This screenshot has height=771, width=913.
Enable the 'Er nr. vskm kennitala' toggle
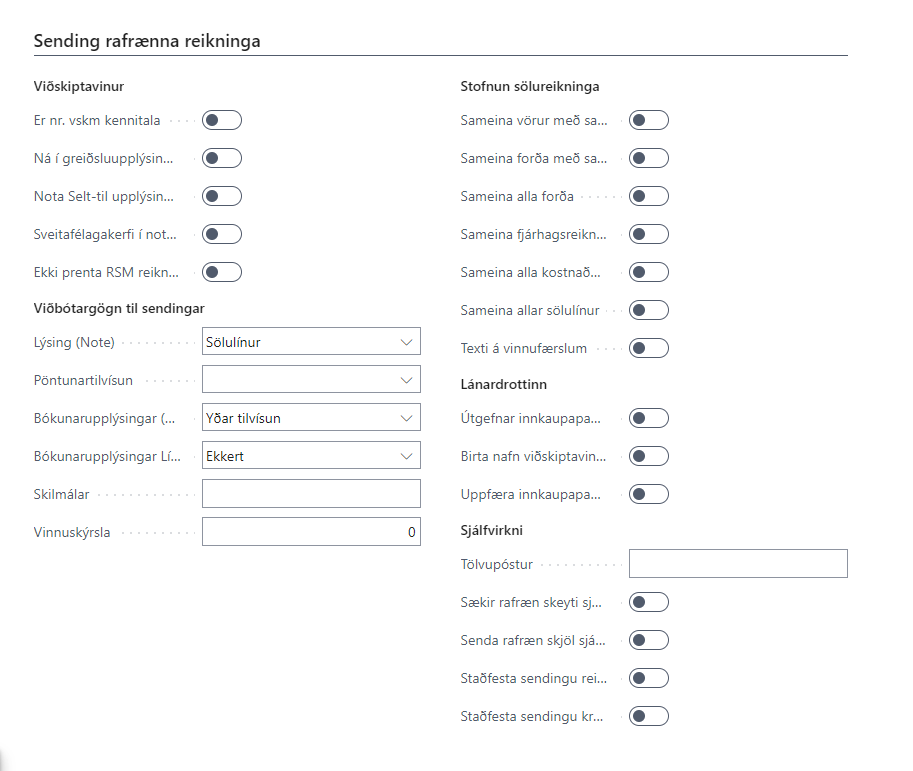(x=221, y=120)
